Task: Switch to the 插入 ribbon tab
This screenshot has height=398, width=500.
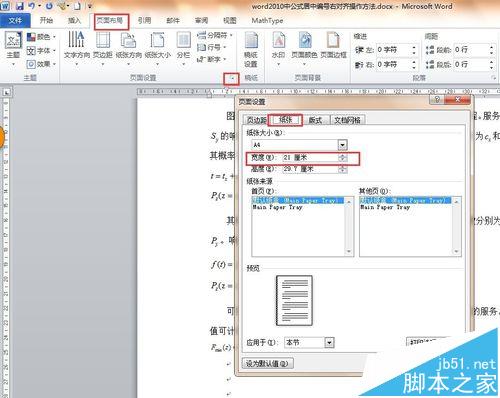Action: click(74, 21)
